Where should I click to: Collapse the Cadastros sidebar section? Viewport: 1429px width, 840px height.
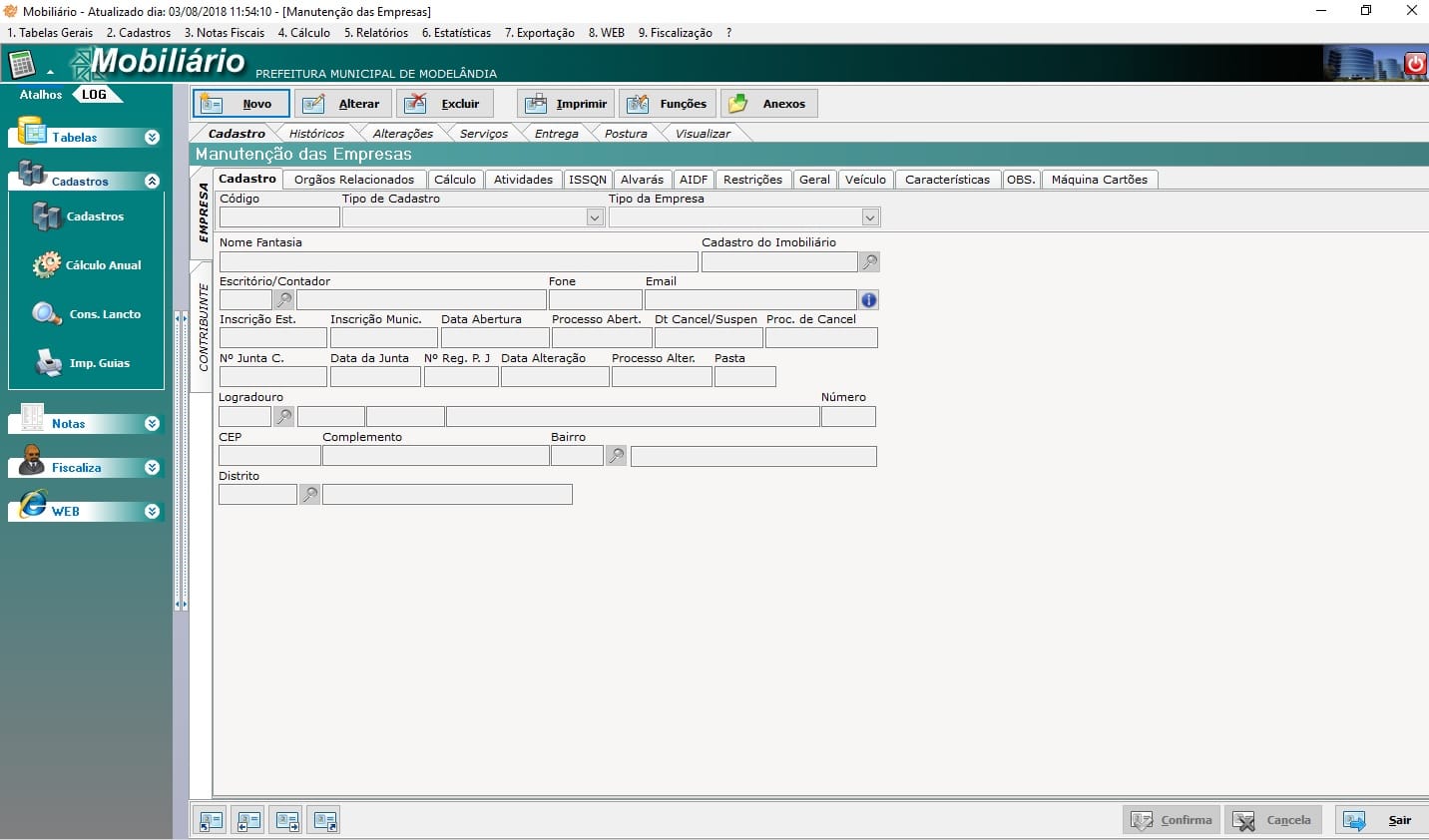pyautogui.click(x=152, y=182)
